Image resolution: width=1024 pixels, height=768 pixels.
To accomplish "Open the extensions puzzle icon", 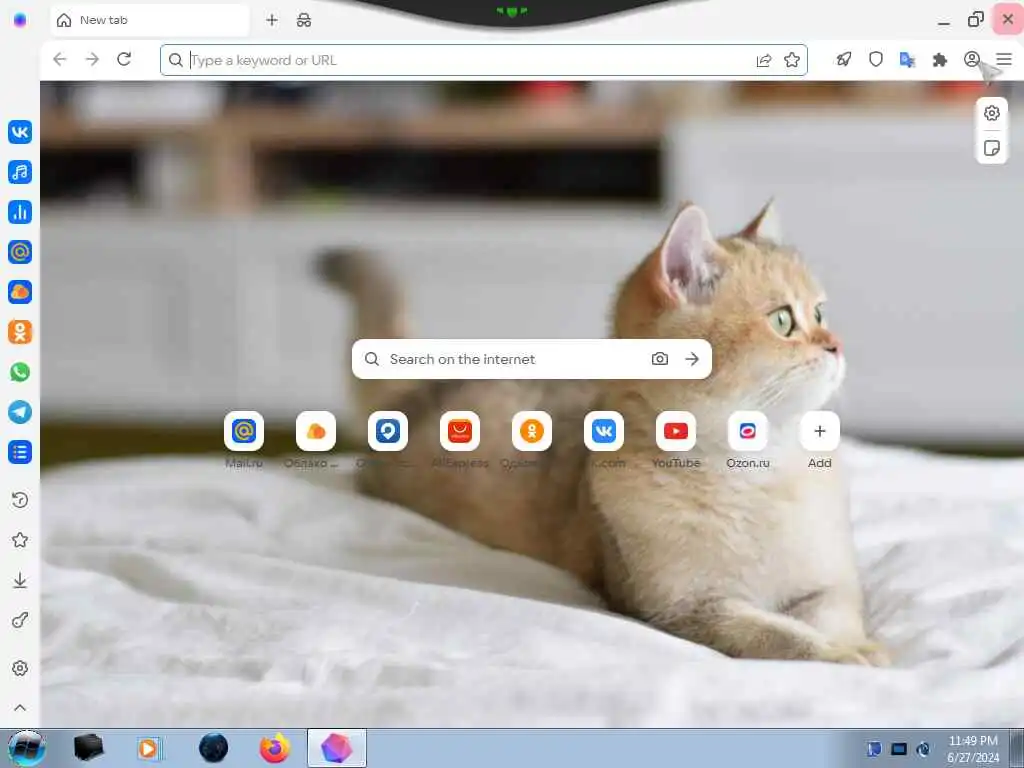I will coord(940,59).
